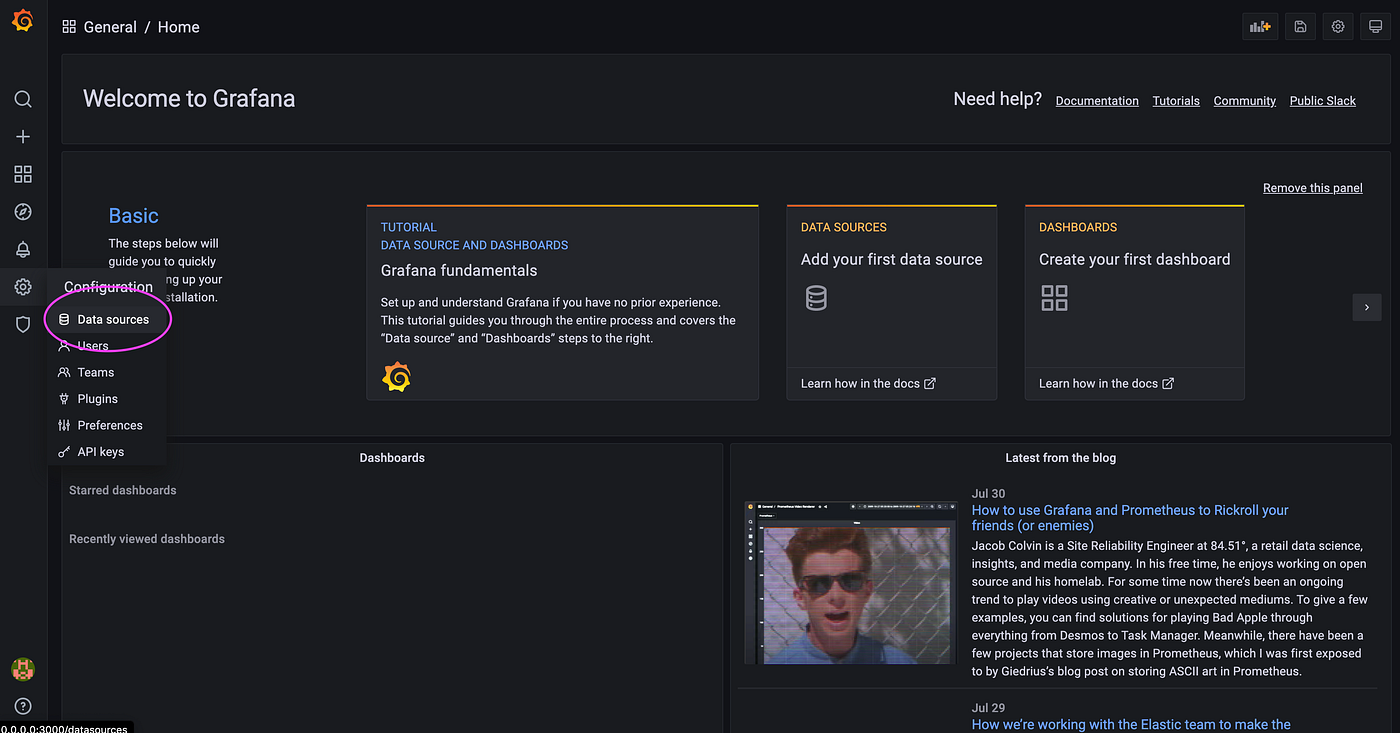This screenshot has height=733, width=1400.
Task: Click the Grafana logo in the tutorial card
Action: tap(397, 377)
